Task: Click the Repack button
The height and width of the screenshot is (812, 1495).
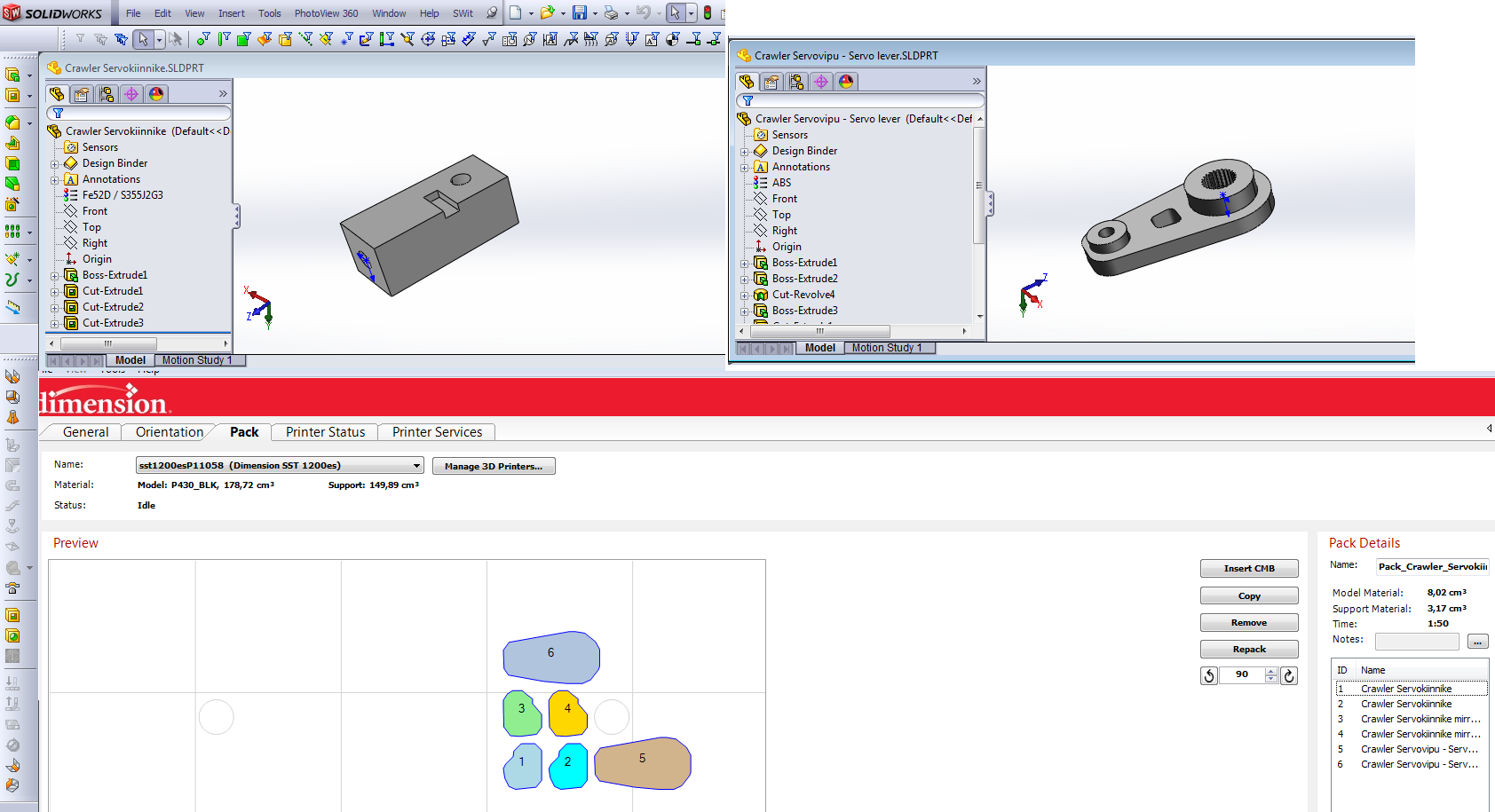Action: (x=1248, y=650)
